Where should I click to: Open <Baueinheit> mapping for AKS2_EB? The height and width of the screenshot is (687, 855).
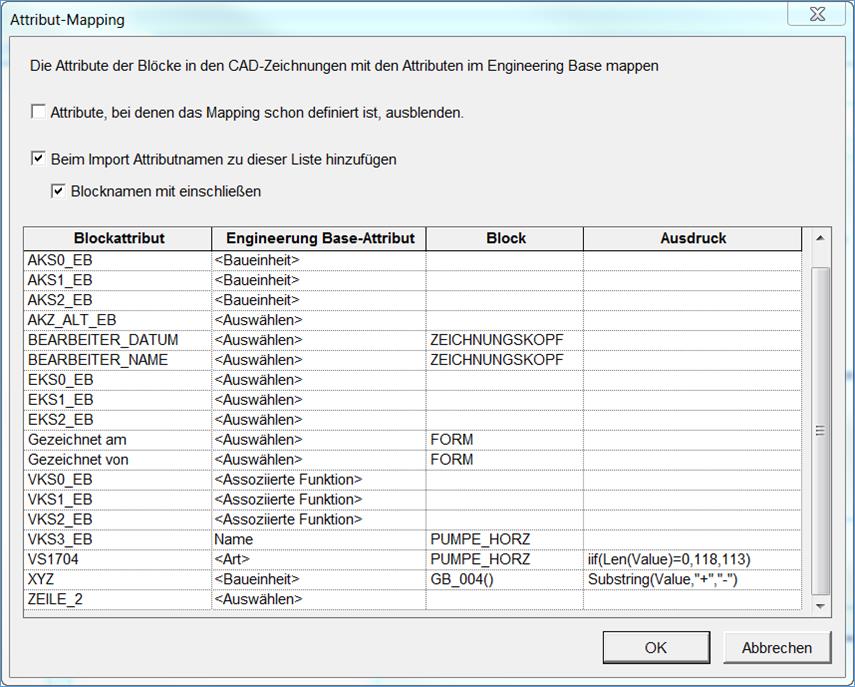pyautogui.click(x=319, y=300)
